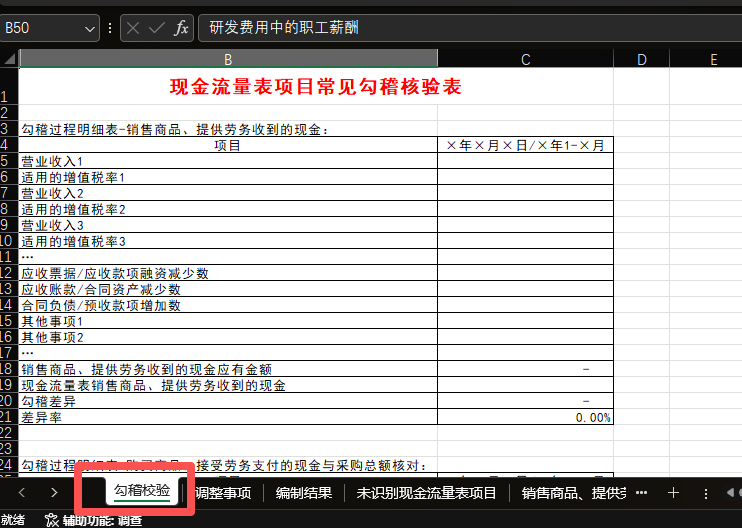The width and height of the screenshot is (742, 528).
Task: Click the 就绪 status bar indicator
Action: pos(12,520)
